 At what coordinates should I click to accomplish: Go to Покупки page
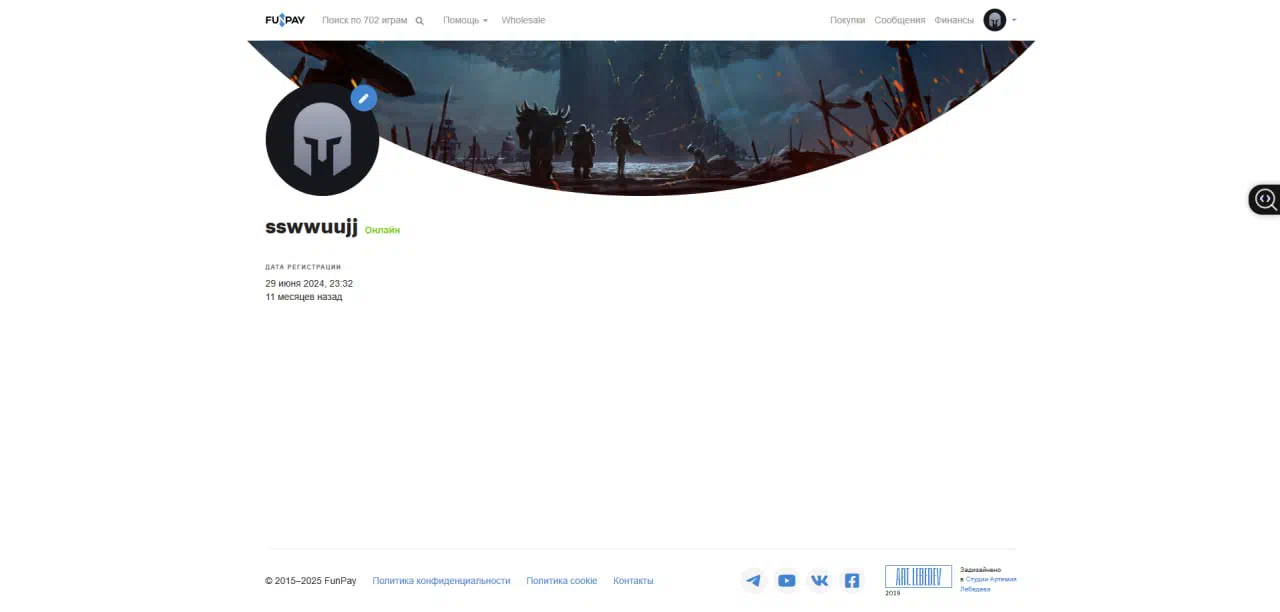847,20
